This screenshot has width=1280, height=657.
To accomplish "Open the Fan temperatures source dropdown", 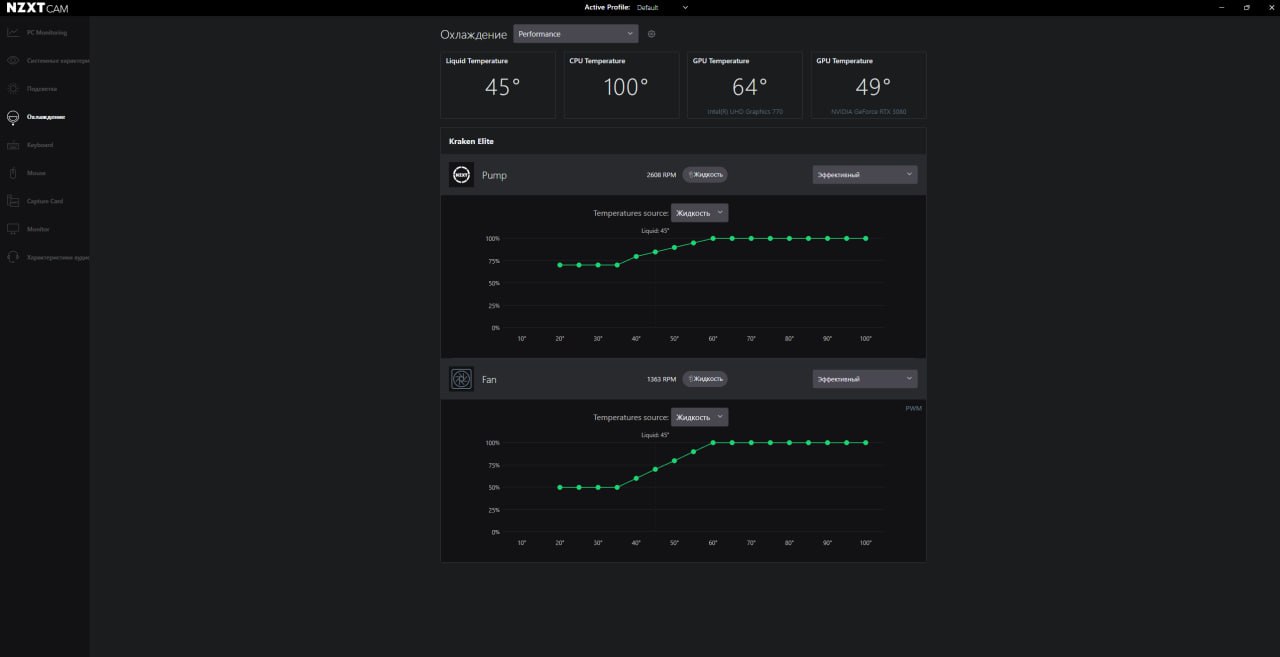I will click(x=700, y=417).
